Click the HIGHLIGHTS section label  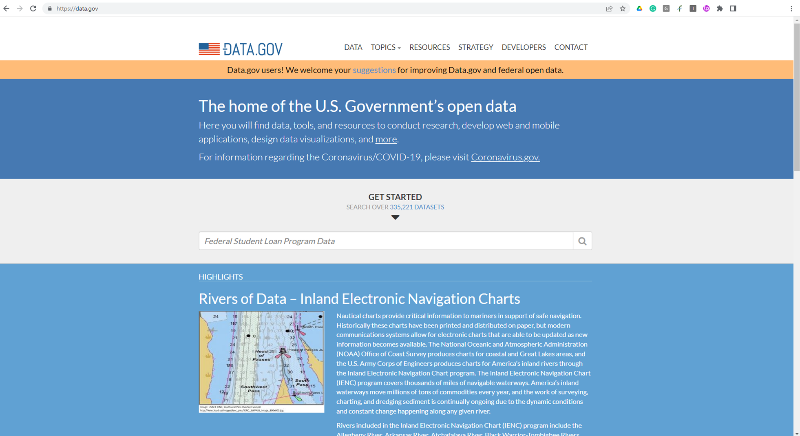(220, 277)
